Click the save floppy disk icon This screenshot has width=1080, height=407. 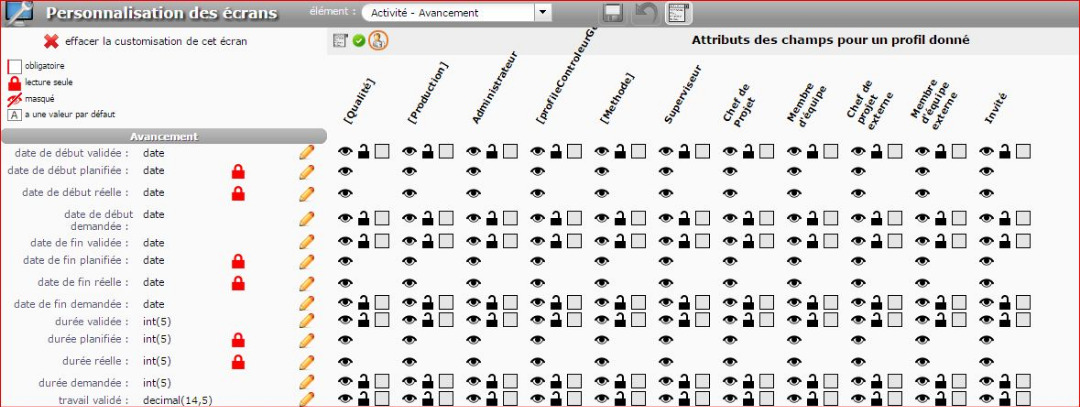[614, 13]
